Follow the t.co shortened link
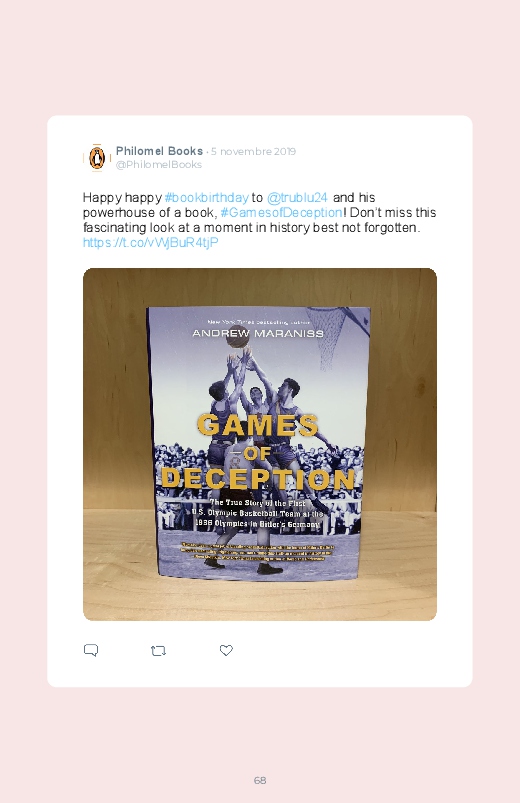Viewport: 520px width, 803px height. coord(151,242)
